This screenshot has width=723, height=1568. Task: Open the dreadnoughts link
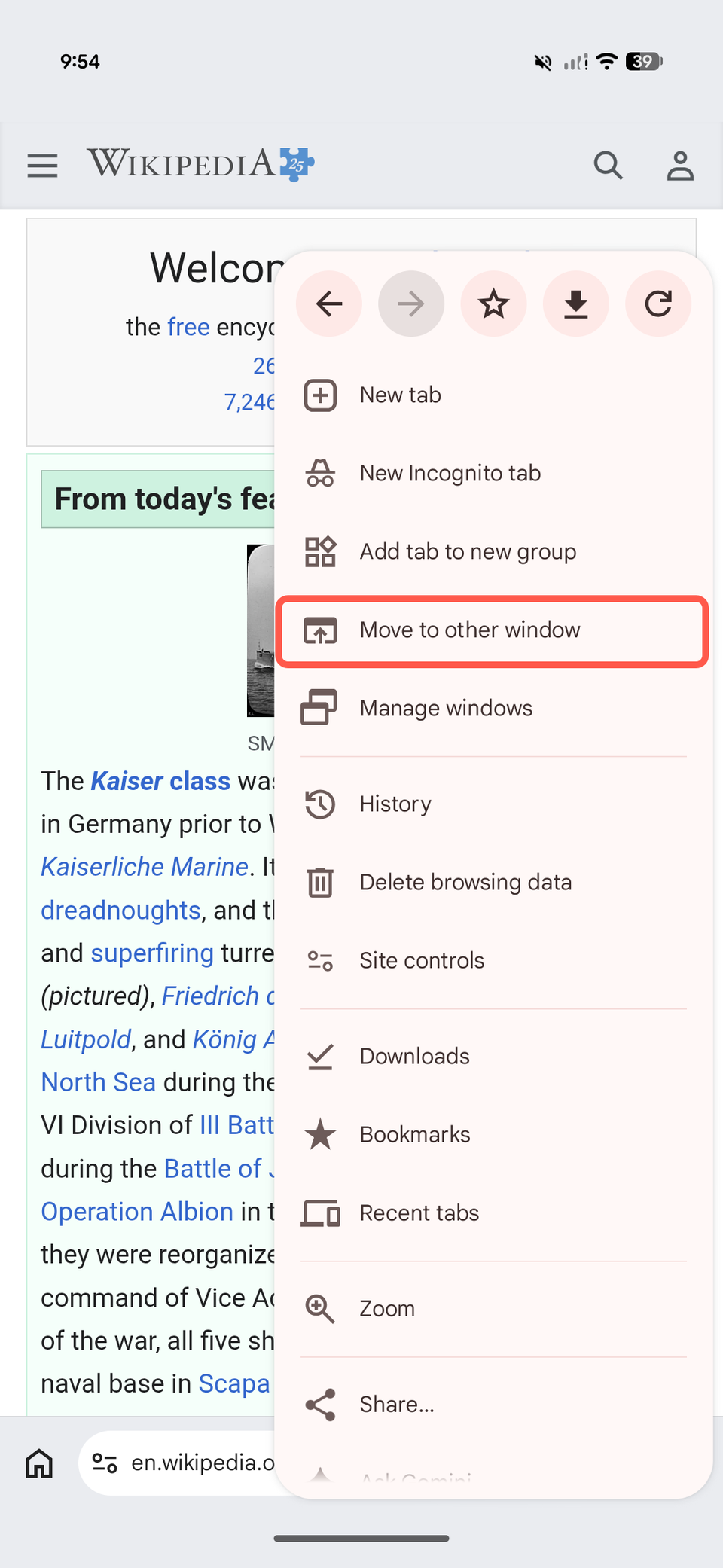[120, 911]
